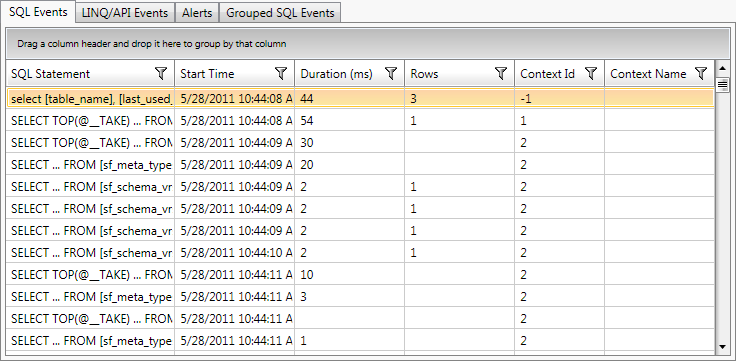Click the start time cell 5/28/2011 10:44:10
The height and width of the screenshot is (361, 736).
(x=235, y=253)
